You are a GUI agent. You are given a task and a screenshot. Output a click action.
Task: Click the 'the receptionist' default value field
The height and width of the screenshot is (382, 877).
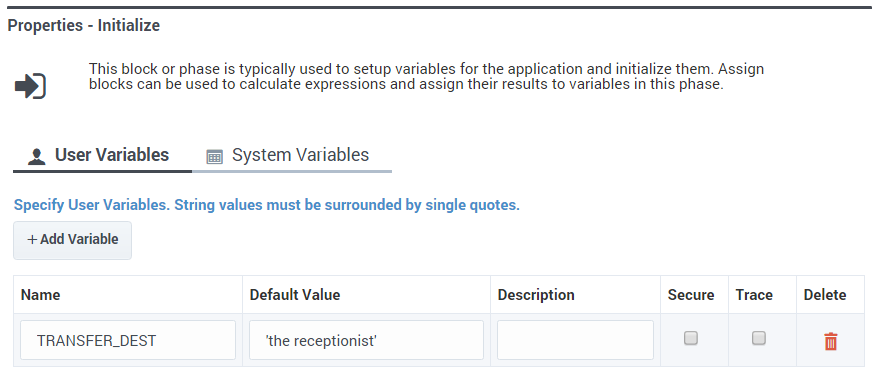click(366, 340)
